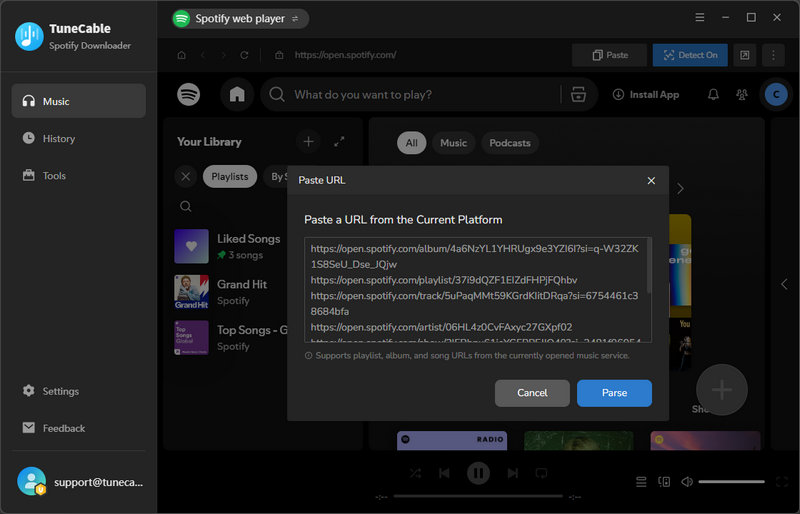
Task: Select the Podcasts filter chip
Action: [510, 143]
